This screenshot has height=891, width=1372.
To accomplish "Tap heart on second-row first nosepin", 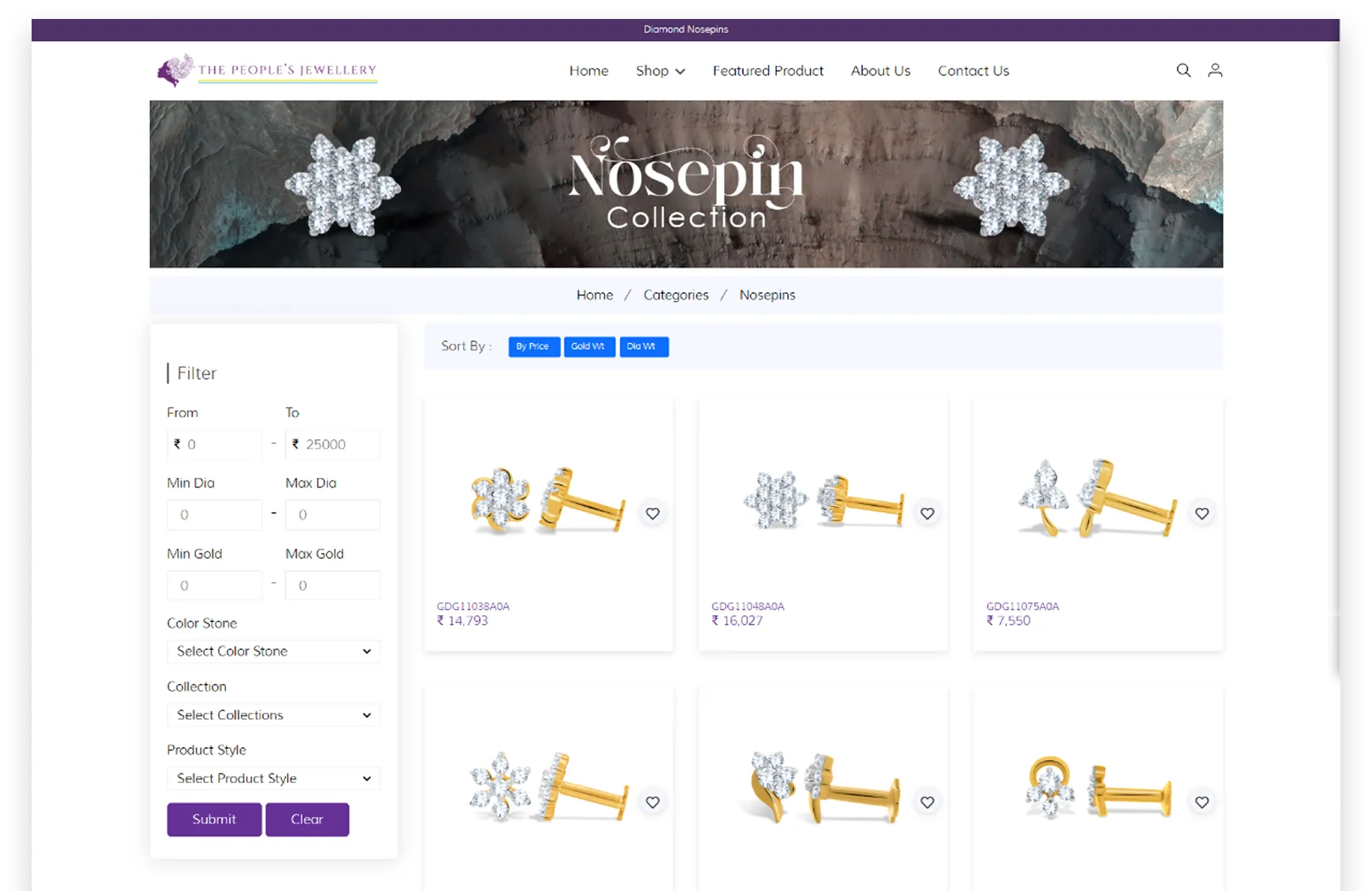I will tap(652, 803).
